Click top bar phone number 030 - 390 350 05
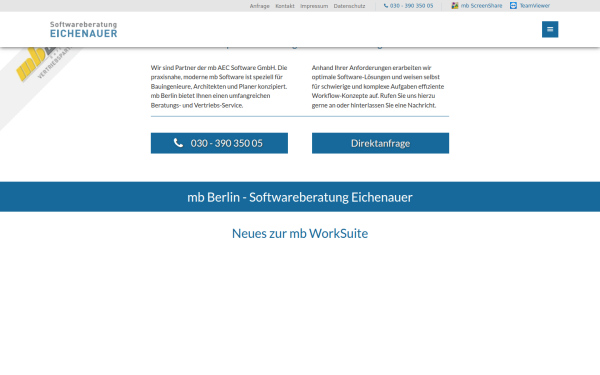This screenshot has height=375, width=600. (x=411, y=6)
